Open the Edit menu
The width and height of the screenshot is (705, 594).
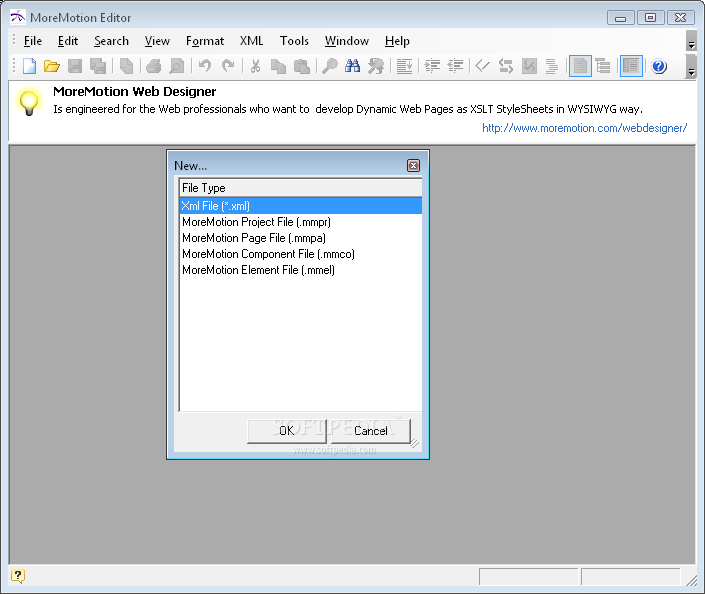coord(68,41)
